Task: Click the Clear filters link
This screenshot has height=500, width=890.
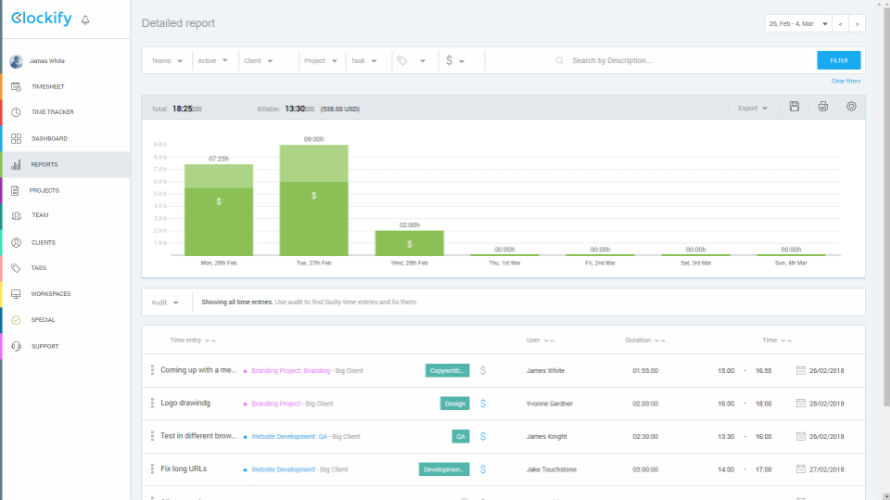Action: click(845, 81)
